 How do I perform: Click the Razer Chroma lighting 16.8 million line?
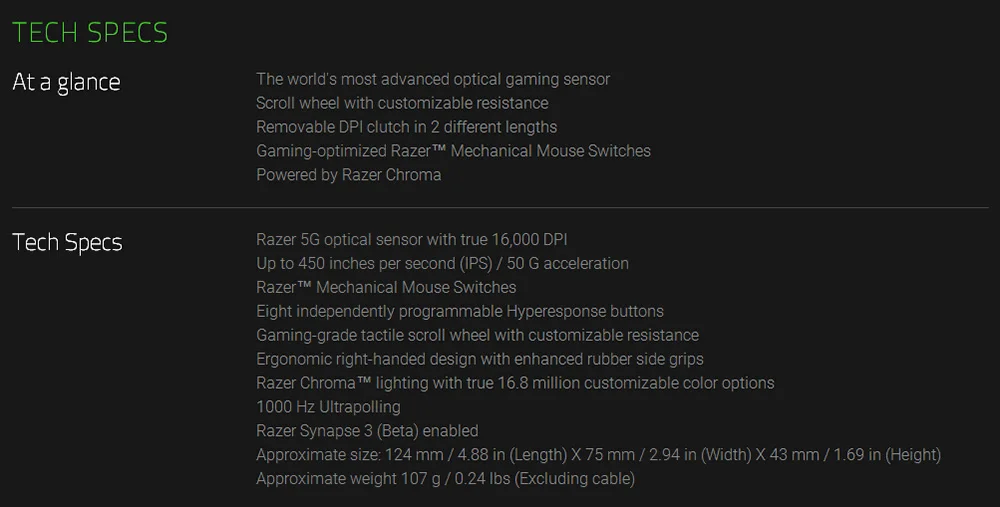tap(515, 383)
